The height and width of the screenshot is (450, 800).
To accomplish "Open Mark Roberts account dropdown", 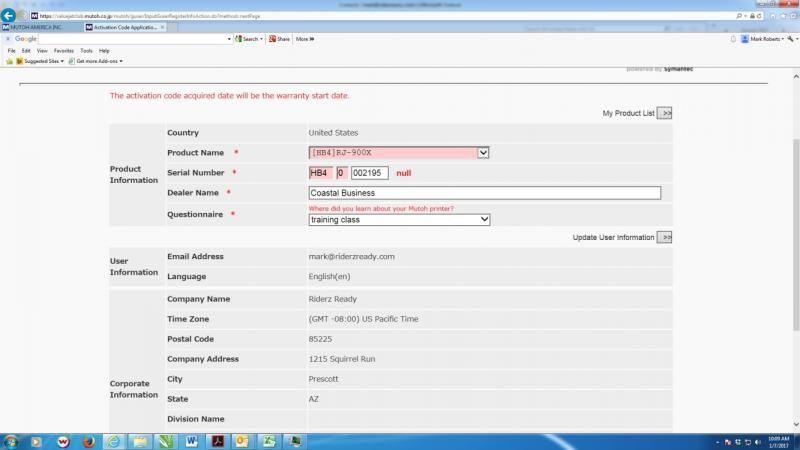I will (763, 39).
